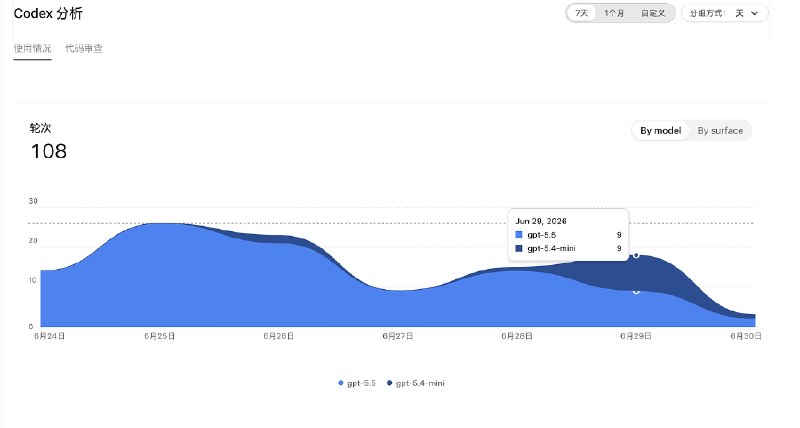The height and width of the screenshot is (428, 800).
Task: Switch to the 代码审查 tab
Action: [x=84, y=48]
